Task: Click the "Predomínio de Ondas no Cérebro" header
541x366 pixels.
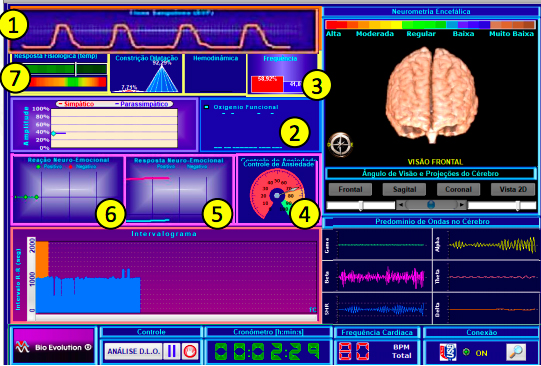Action: [432, 221]
